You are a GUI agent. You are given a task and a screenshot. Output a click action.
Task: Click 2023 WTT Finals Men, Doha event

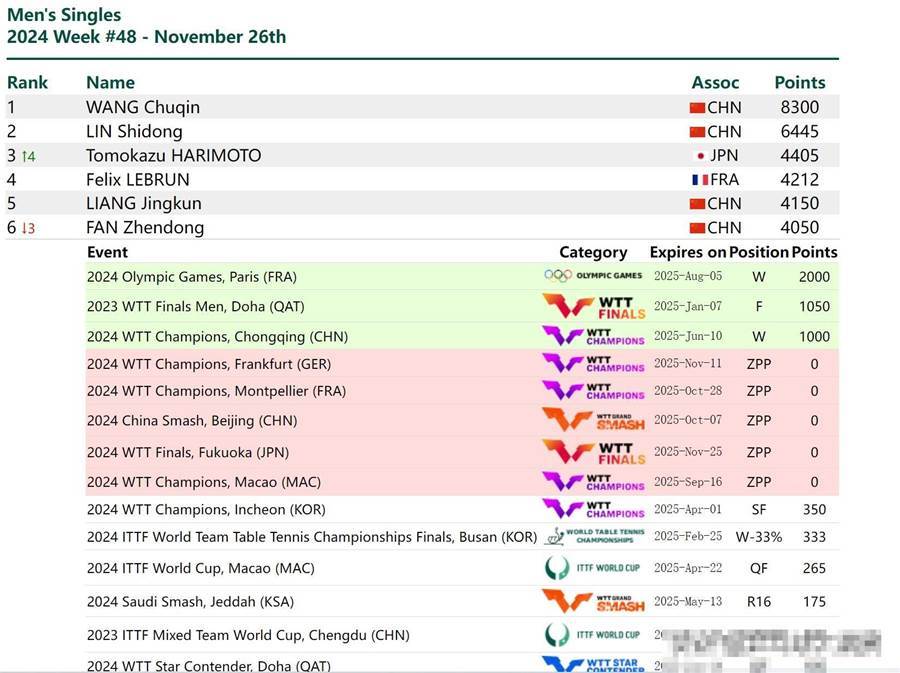196,306
